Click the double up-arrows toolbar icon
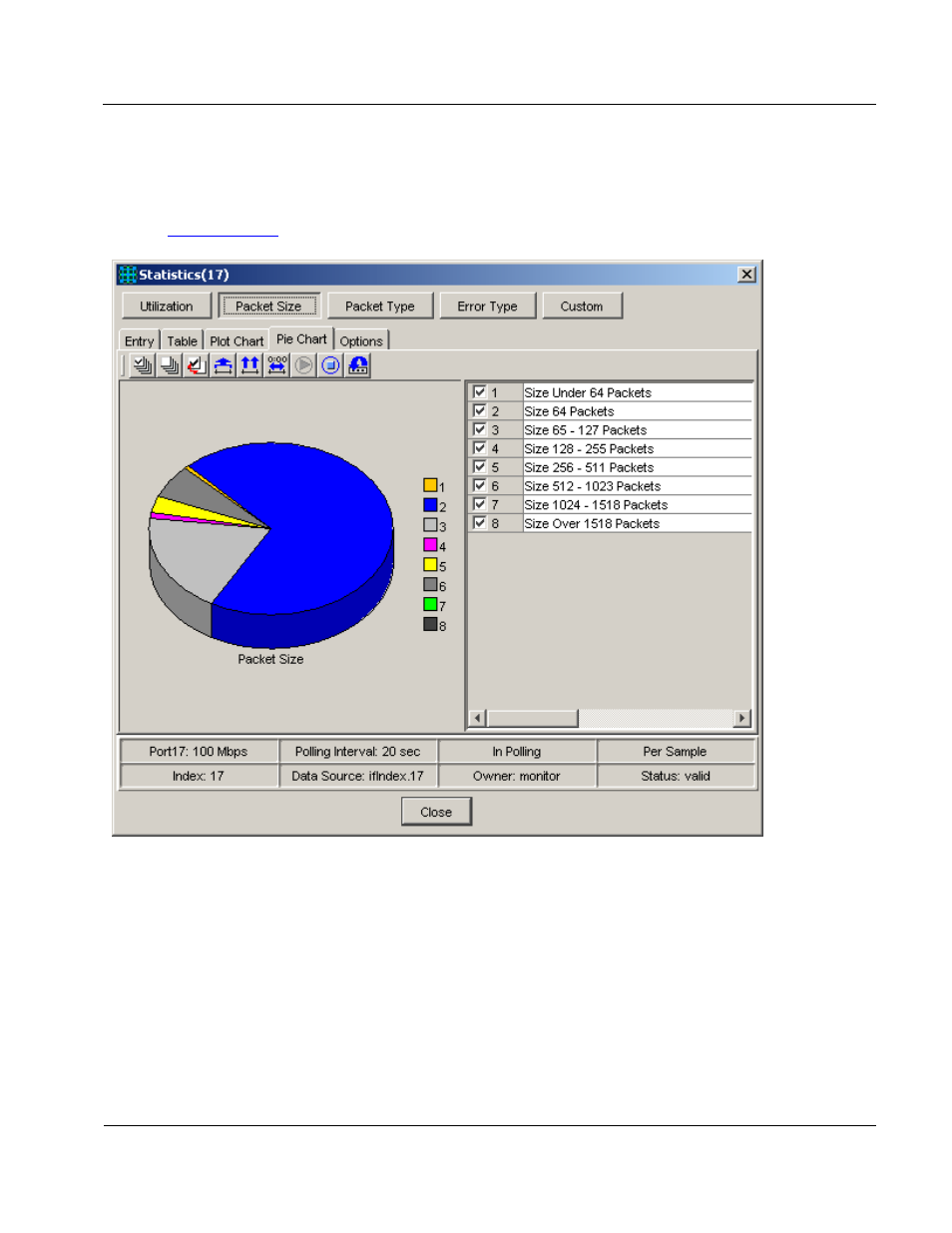The image size is (952, 1233). click(x=250, y=365)
